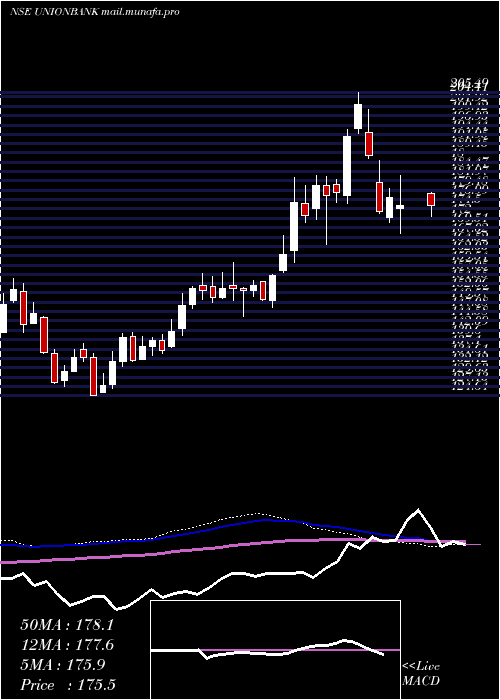The image size is (500, 700).
Task: Click the Price : 175.5 value
Action: pyautogui.click(x=68, y=685)
